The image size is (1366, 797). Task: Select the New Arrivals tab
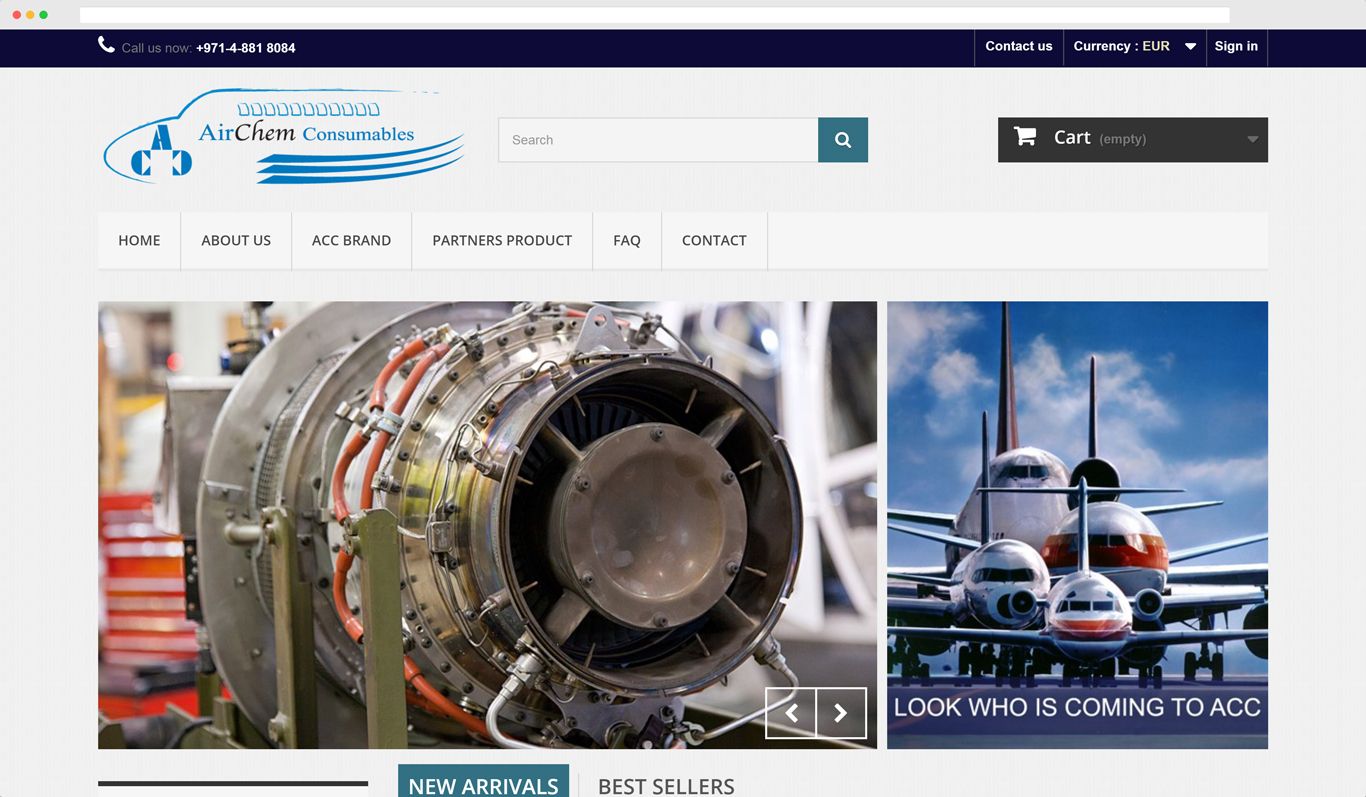click(483, 784)
